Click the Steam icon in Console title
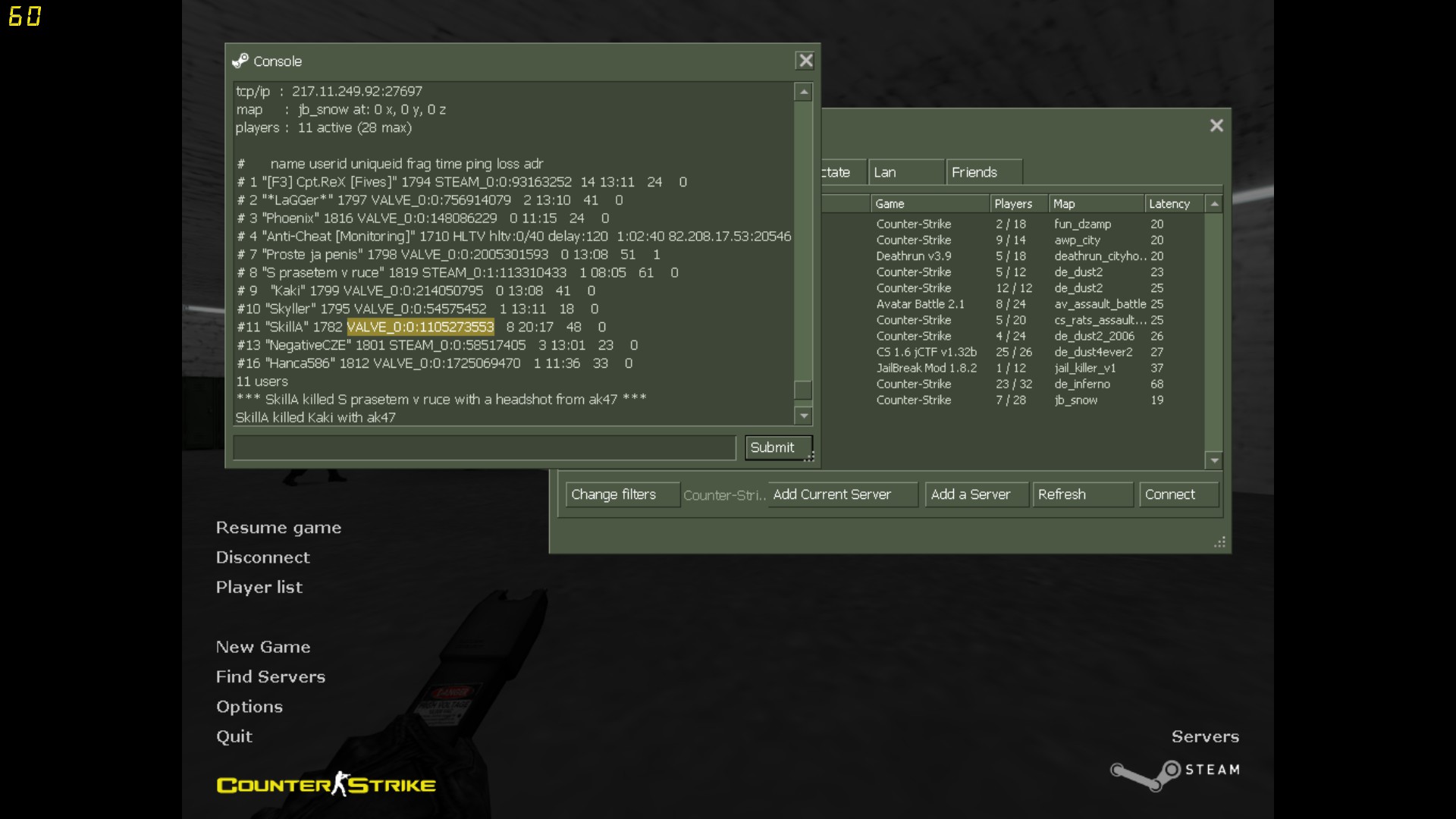This screenshot has height=819, width=1456. [x=240, y=61]
